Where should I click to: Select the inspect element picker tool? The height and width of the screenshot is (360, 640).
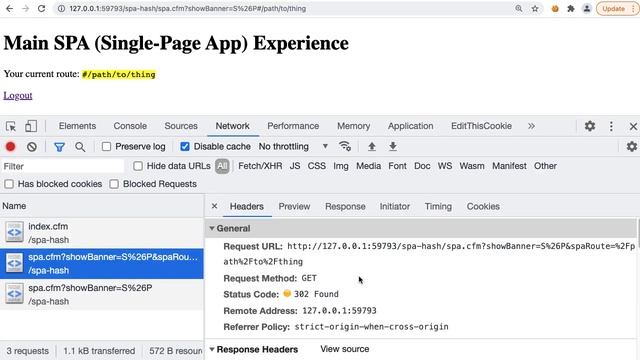click(x=11, y=126)
